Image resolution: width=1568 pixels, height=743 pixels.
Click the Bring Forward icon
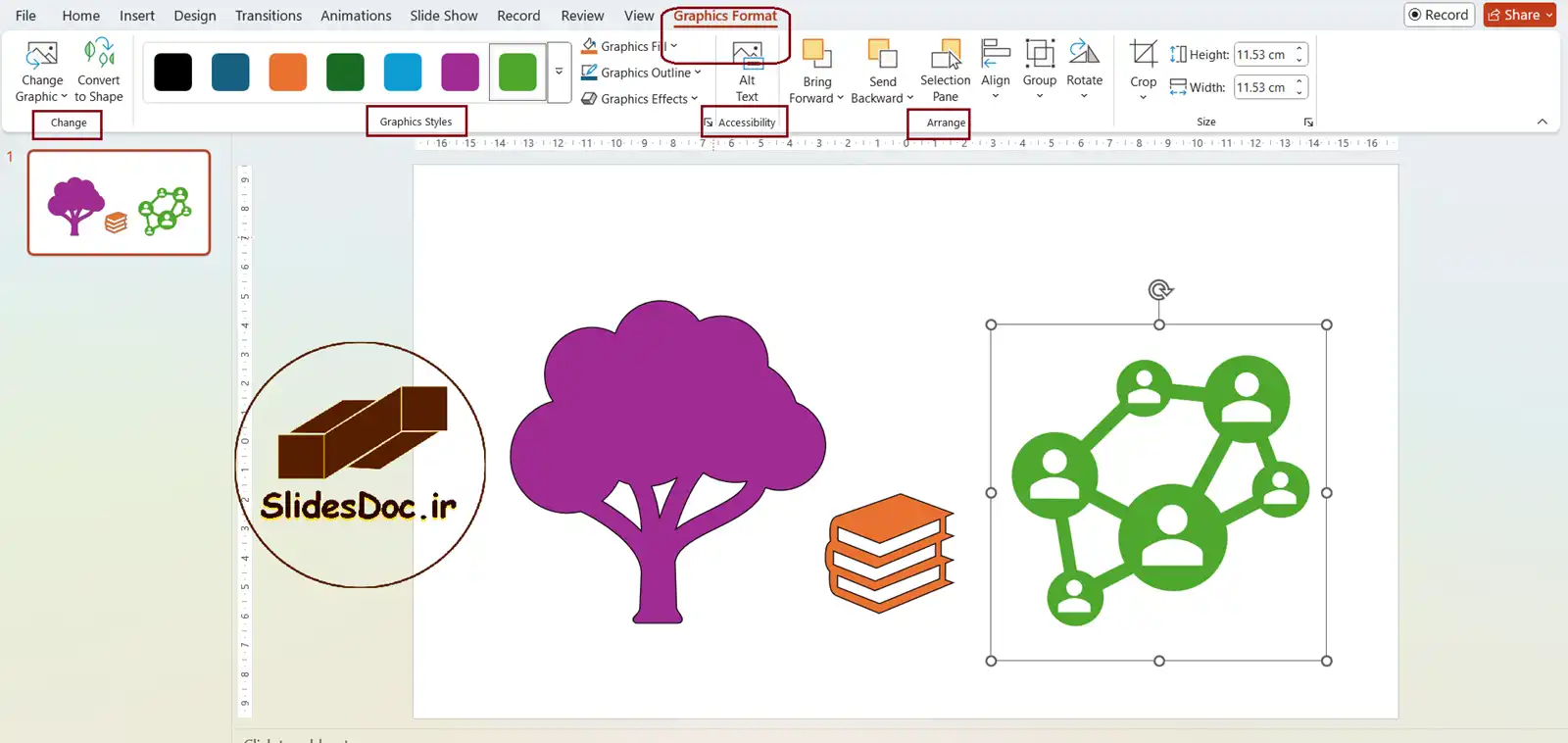pos(816,55)
